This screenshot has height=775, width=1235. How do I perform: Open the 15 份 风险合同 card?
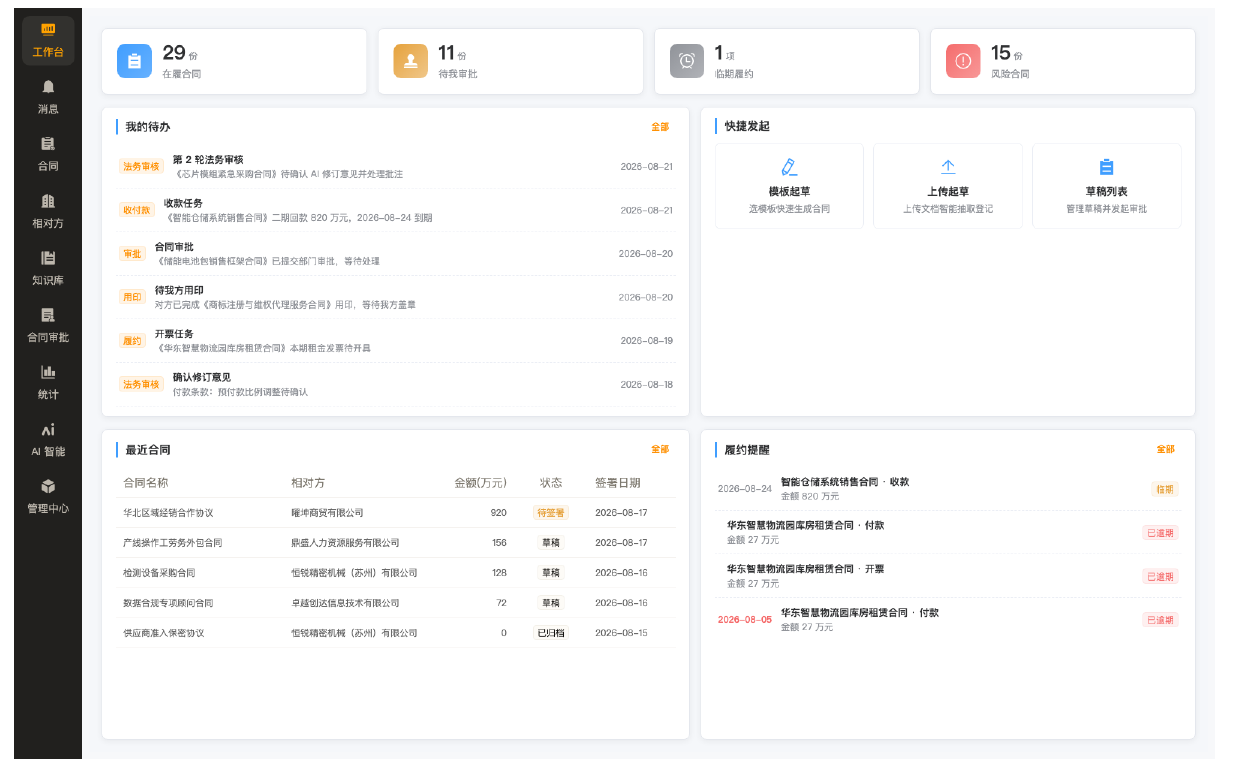pos(1062,61)
